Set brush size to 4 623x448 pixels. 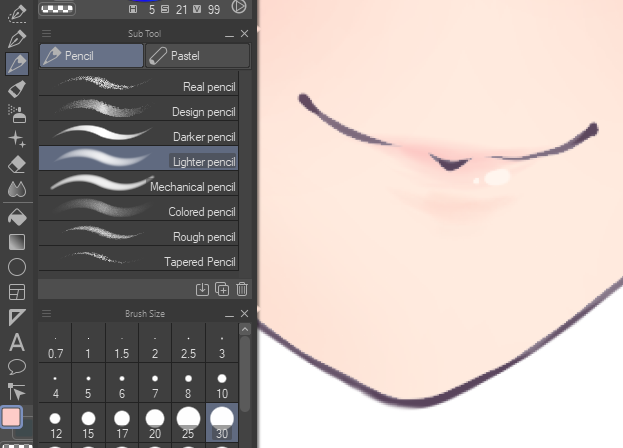(x=55, y=383)
